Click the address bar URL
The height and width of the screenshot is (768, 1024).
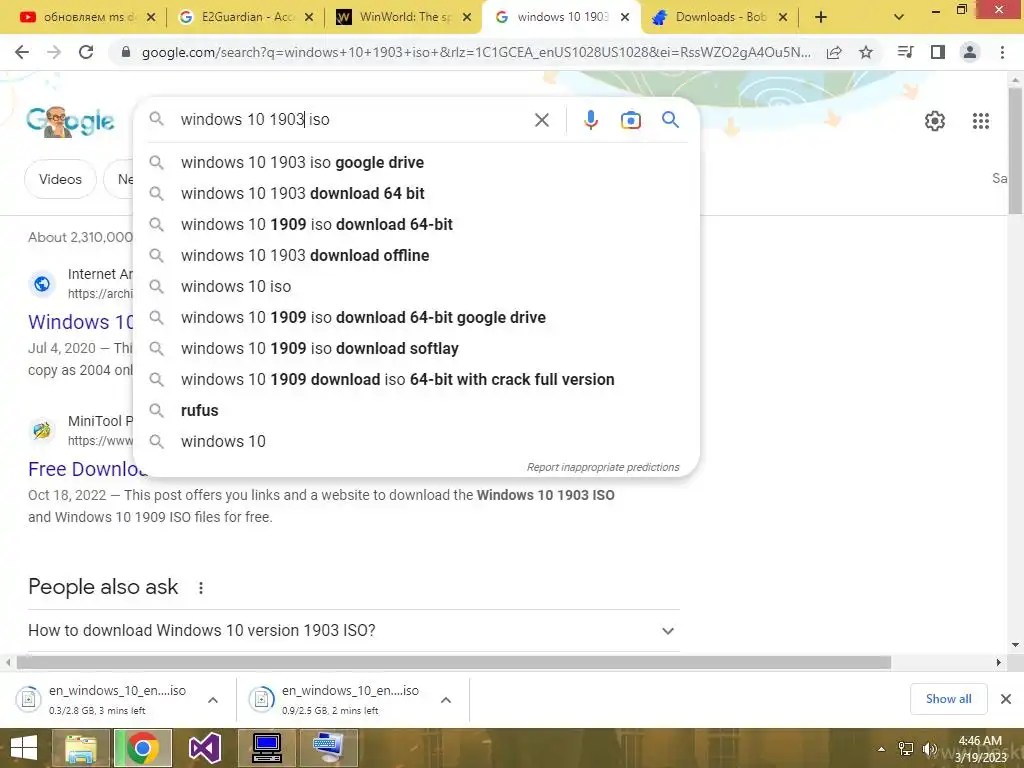476,52
